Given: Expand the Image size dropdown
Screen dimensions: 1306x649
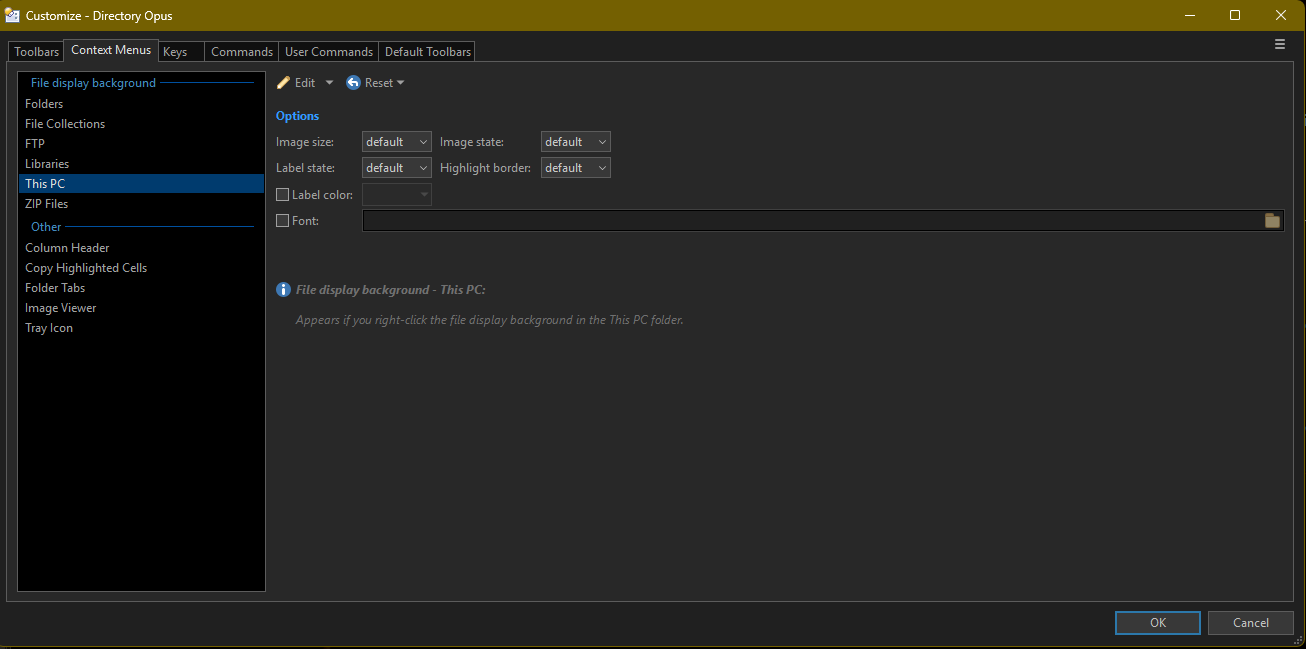Looking at the screenshot, I should tap(396, 142).
